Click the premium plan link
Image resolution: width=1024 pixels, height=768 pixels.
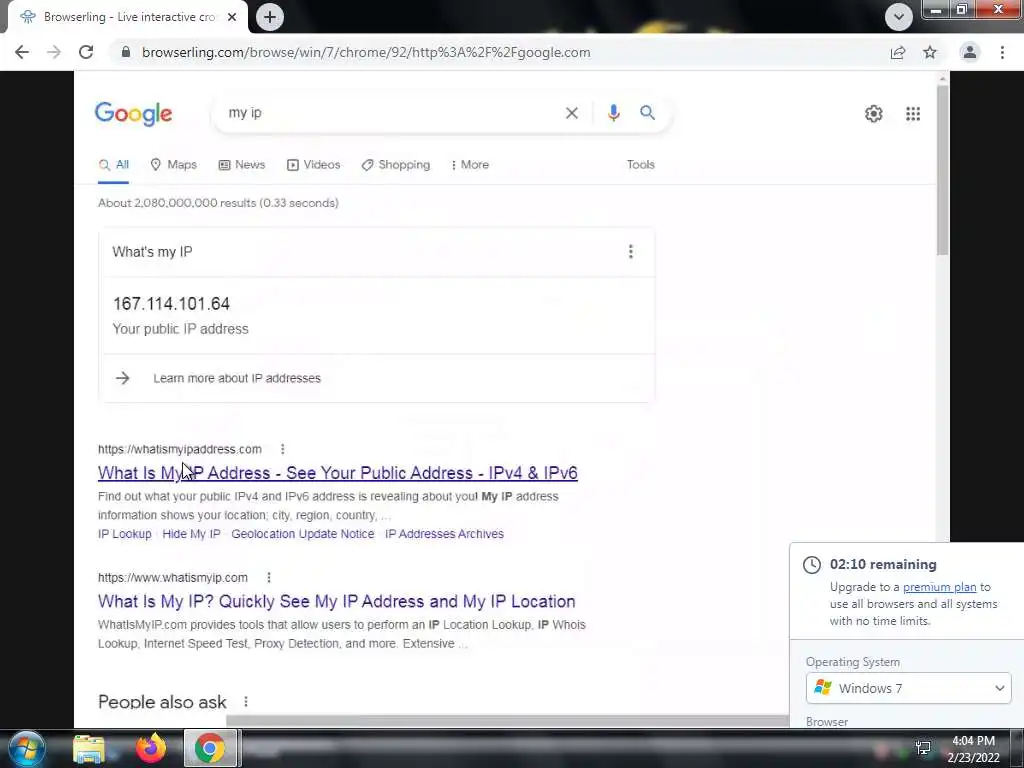point(939,587)
